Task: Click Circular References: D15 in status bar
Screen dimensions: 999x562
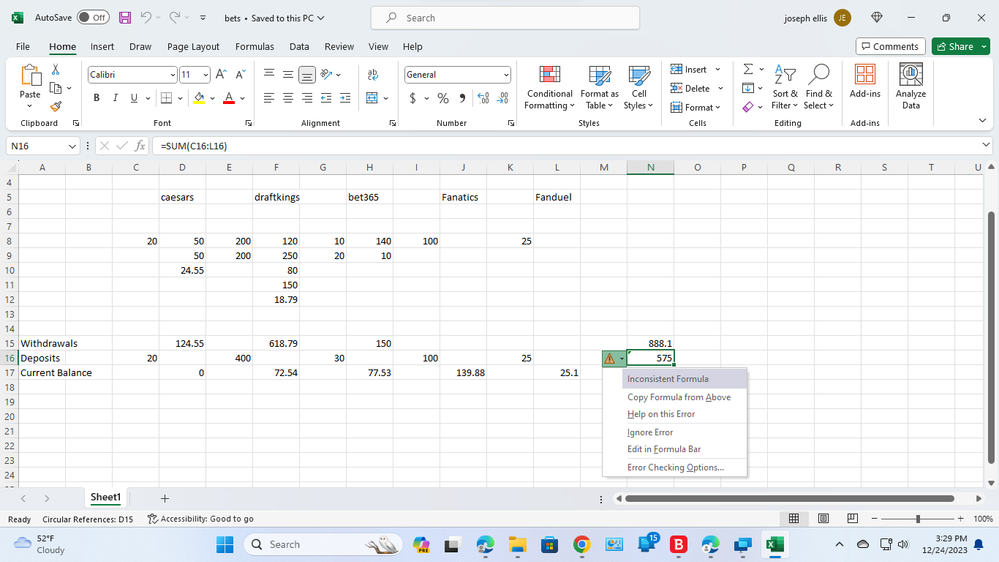Action: (x=88, y=519)
